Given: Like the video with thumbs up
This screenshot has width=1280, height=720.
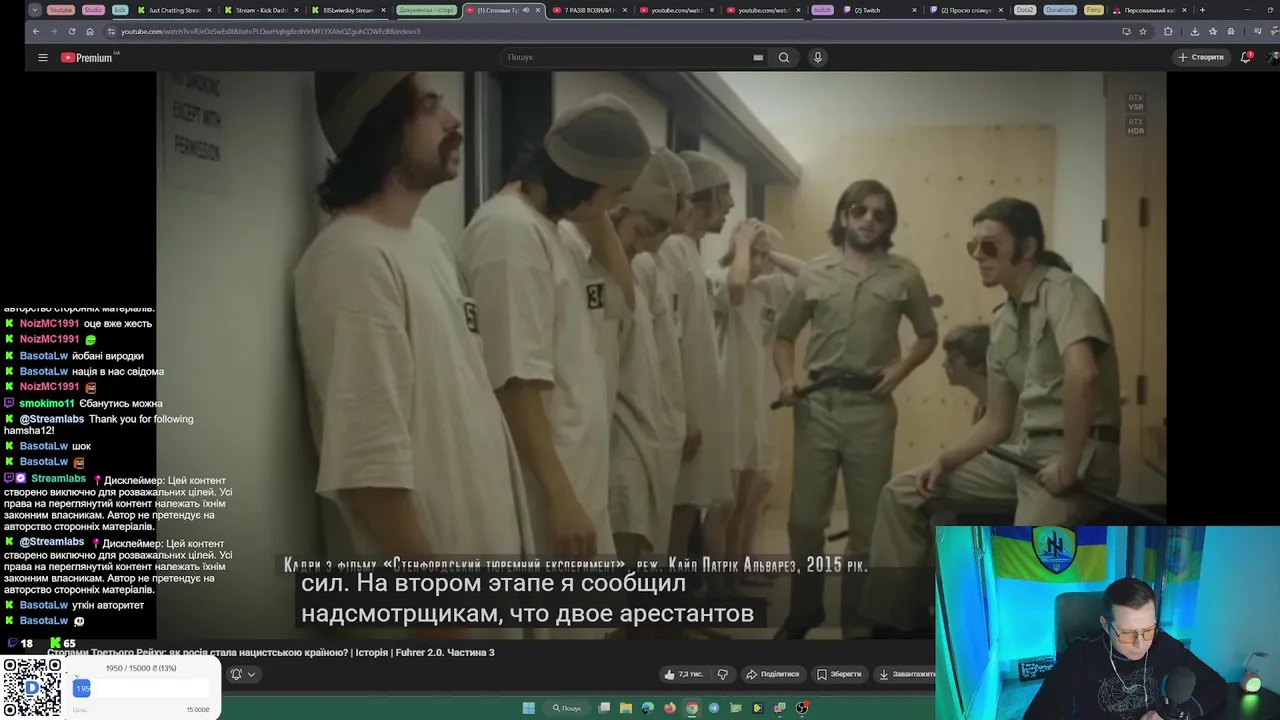Looking at the screenshot, I should click(x=683, y=674).
